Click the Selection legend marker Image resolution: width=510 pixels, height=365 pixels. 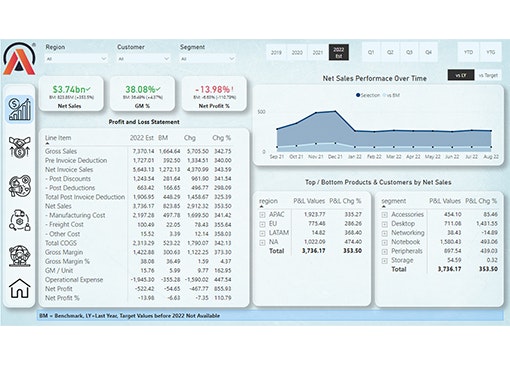358,95
